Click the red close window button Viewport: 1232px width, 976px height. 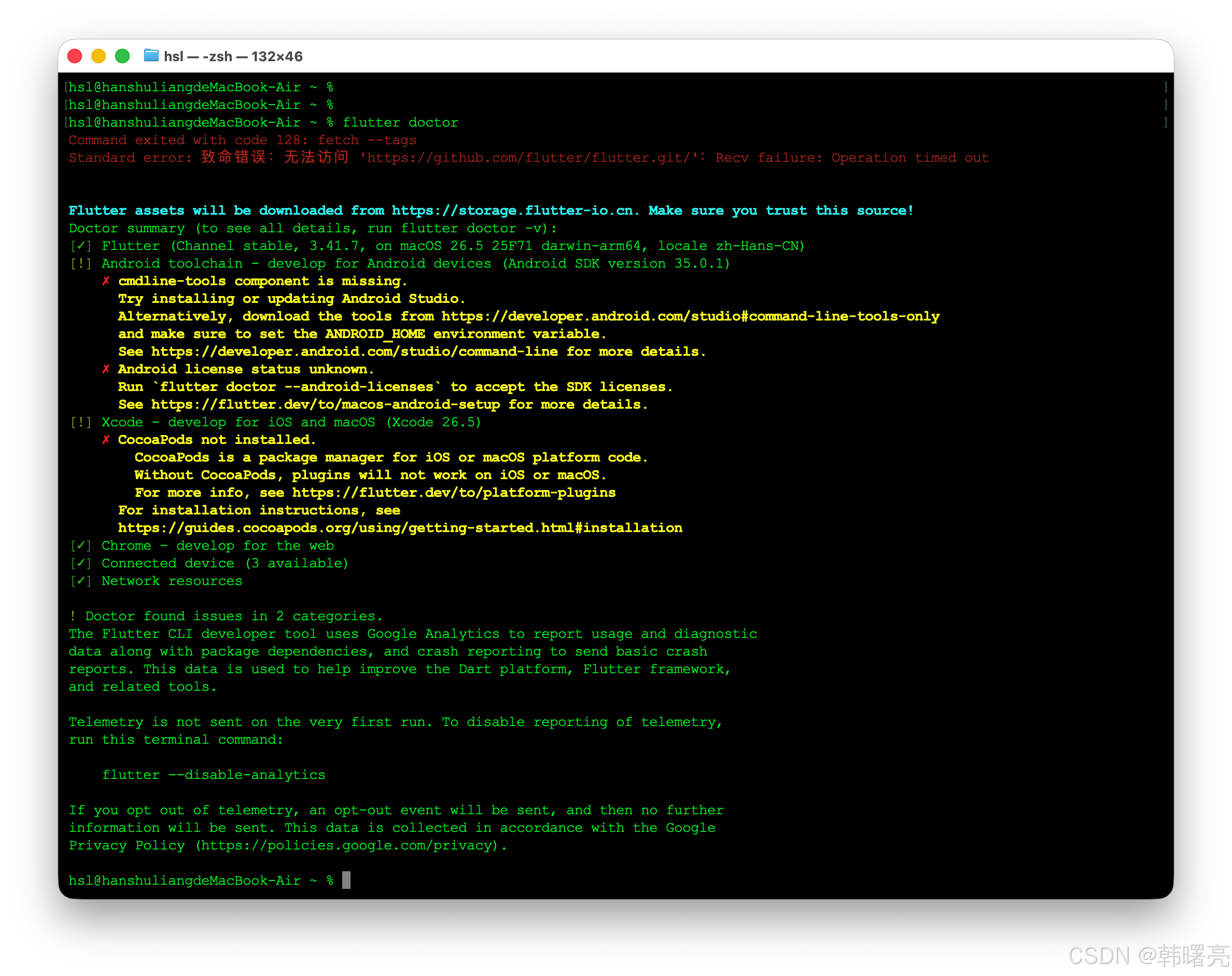[75, 56]
